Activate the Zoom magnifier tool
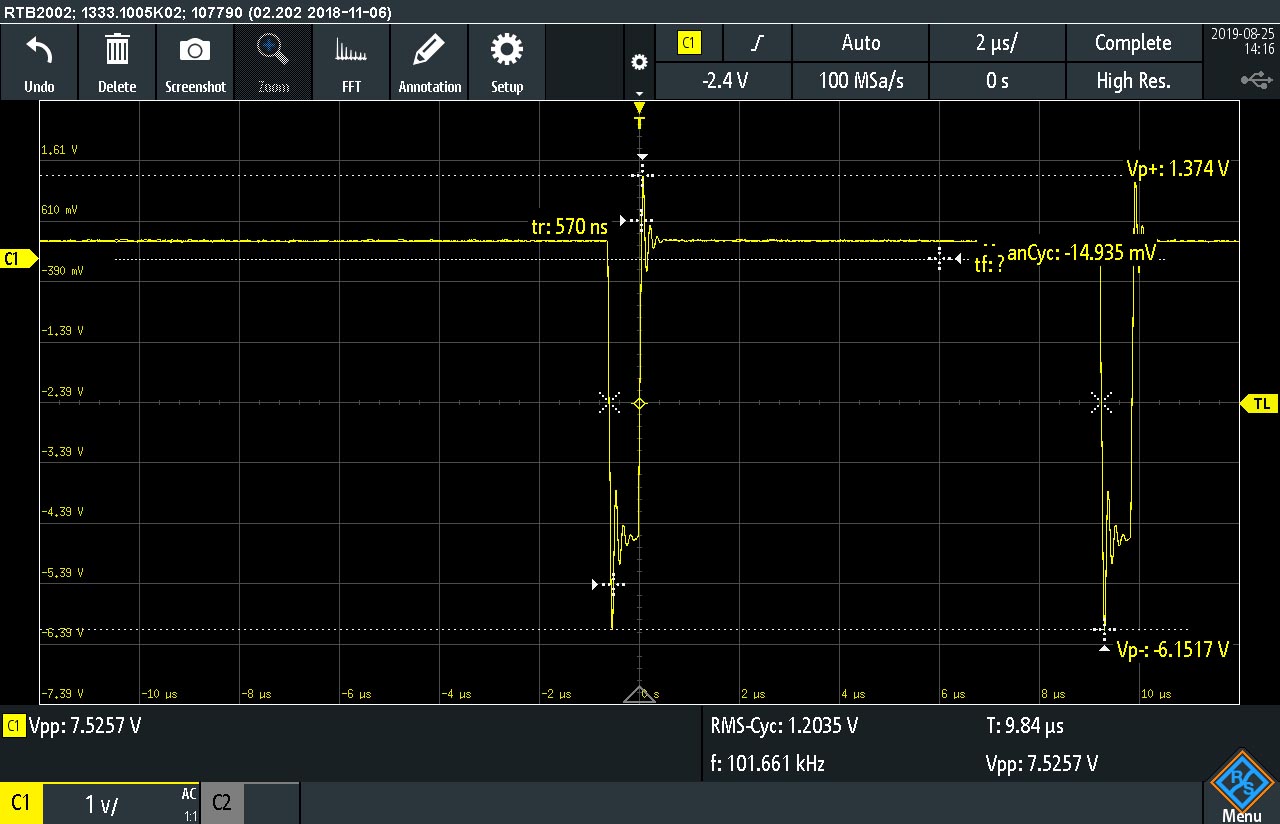The image size is (1280, 824). click(273, 50)
